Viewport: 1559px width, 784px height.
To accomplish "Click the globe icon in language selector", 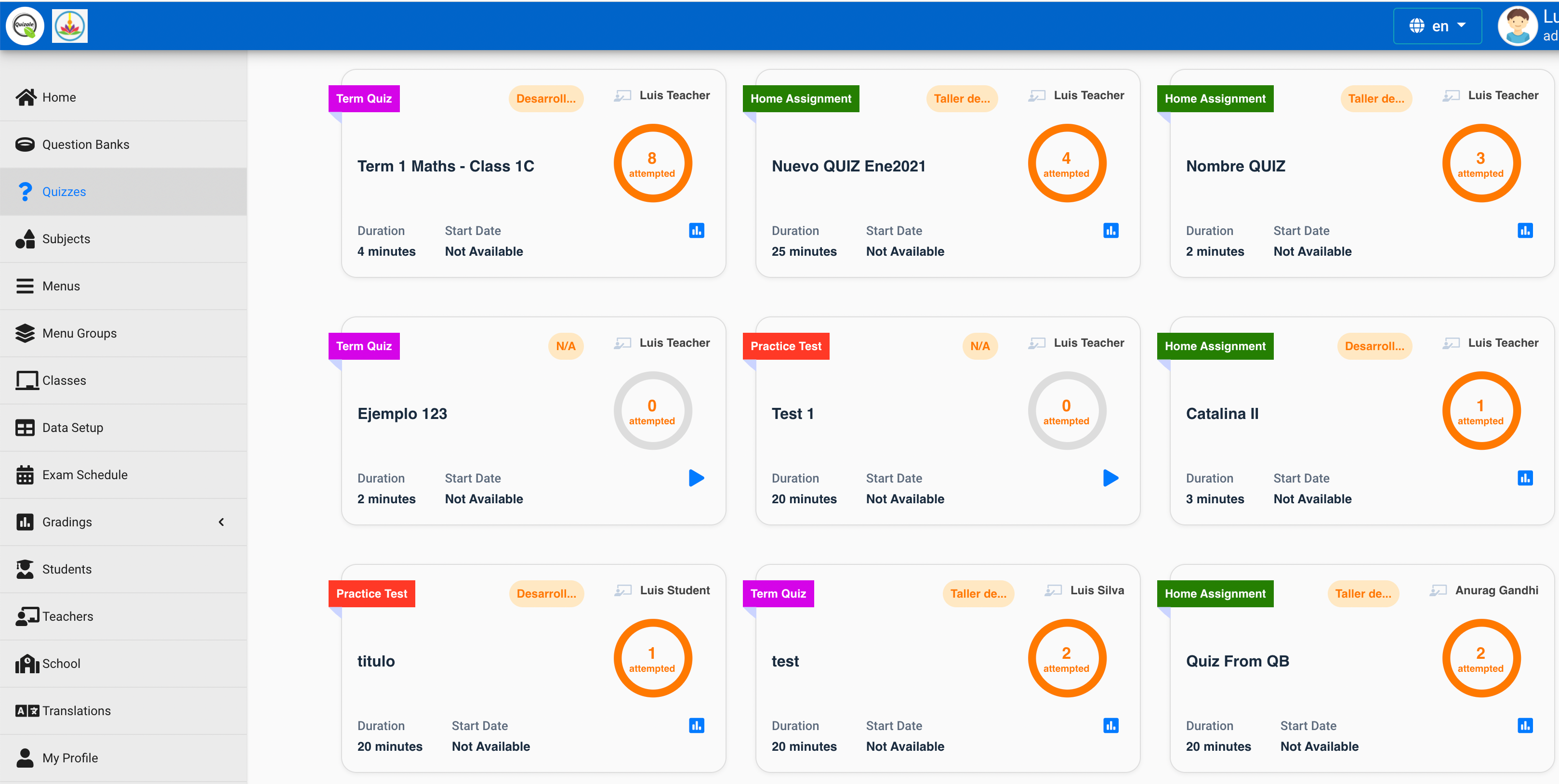I will (x=1417, y=26).
